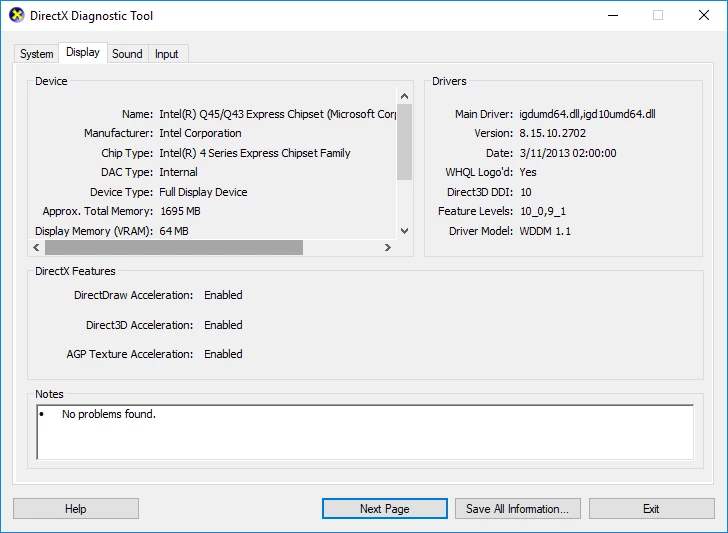Click the Exit button
Screen dimensions: 728x533
click(x=651, y=509)
